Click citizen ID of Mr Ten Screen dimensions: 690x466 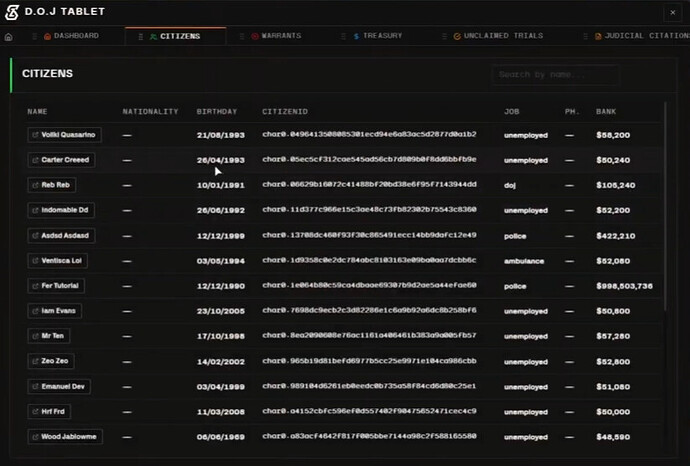[x=369, y=335]
